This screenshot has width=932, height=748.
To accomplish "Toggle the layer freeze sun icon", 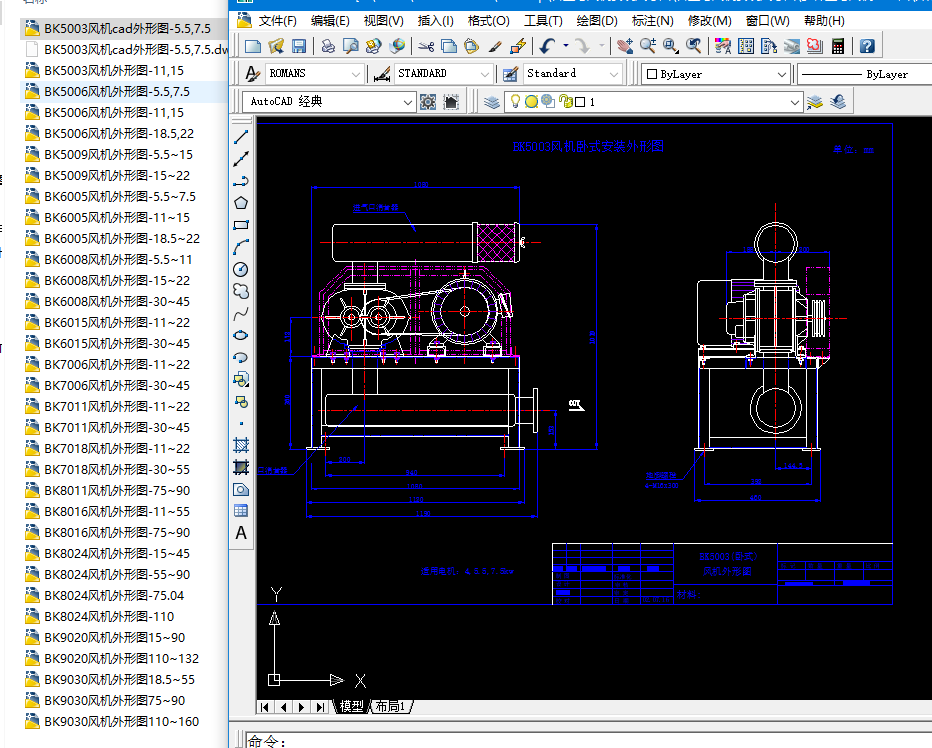I will coord(531,102).
